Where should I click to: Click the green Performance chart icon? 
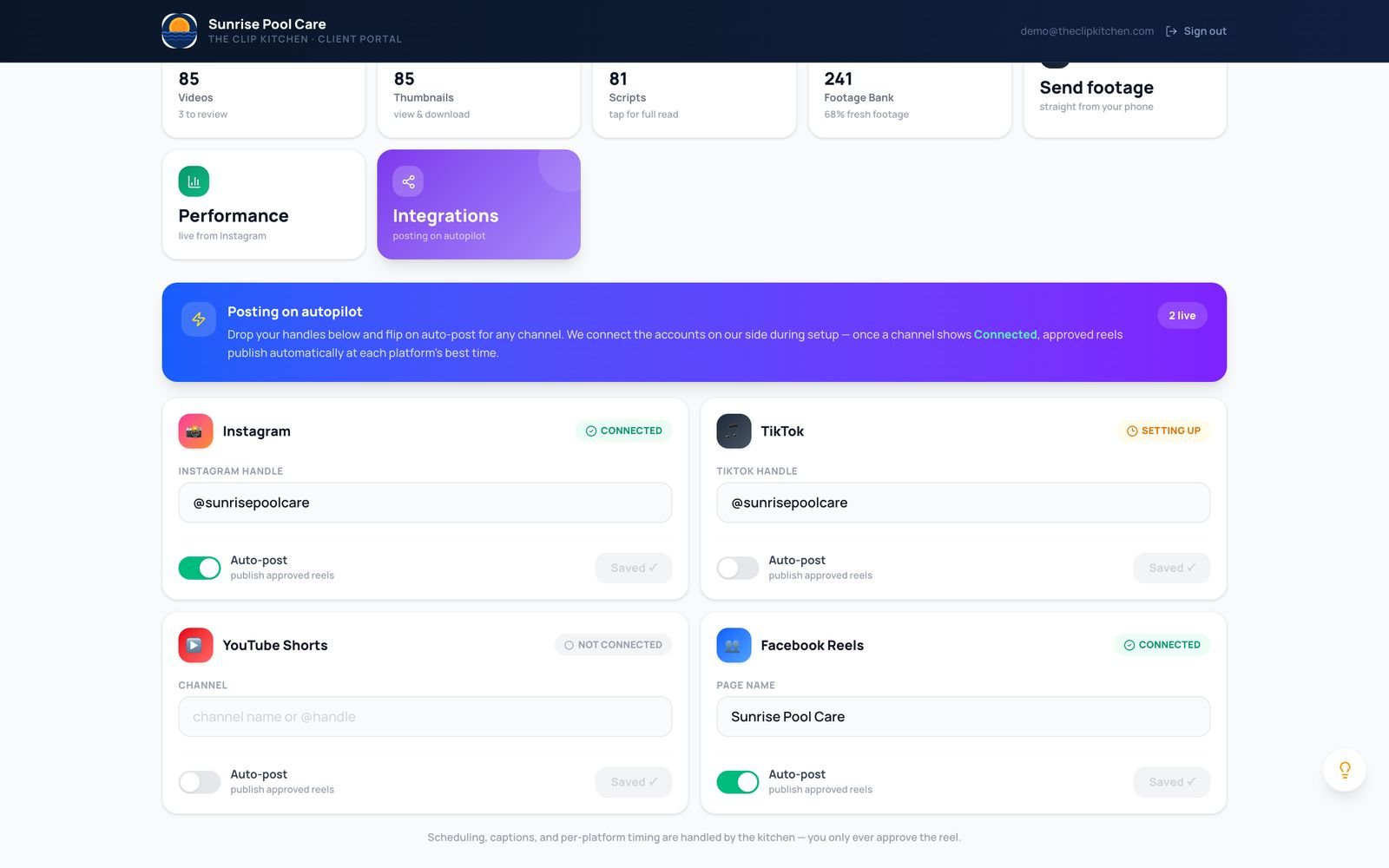tap(194, 181)
